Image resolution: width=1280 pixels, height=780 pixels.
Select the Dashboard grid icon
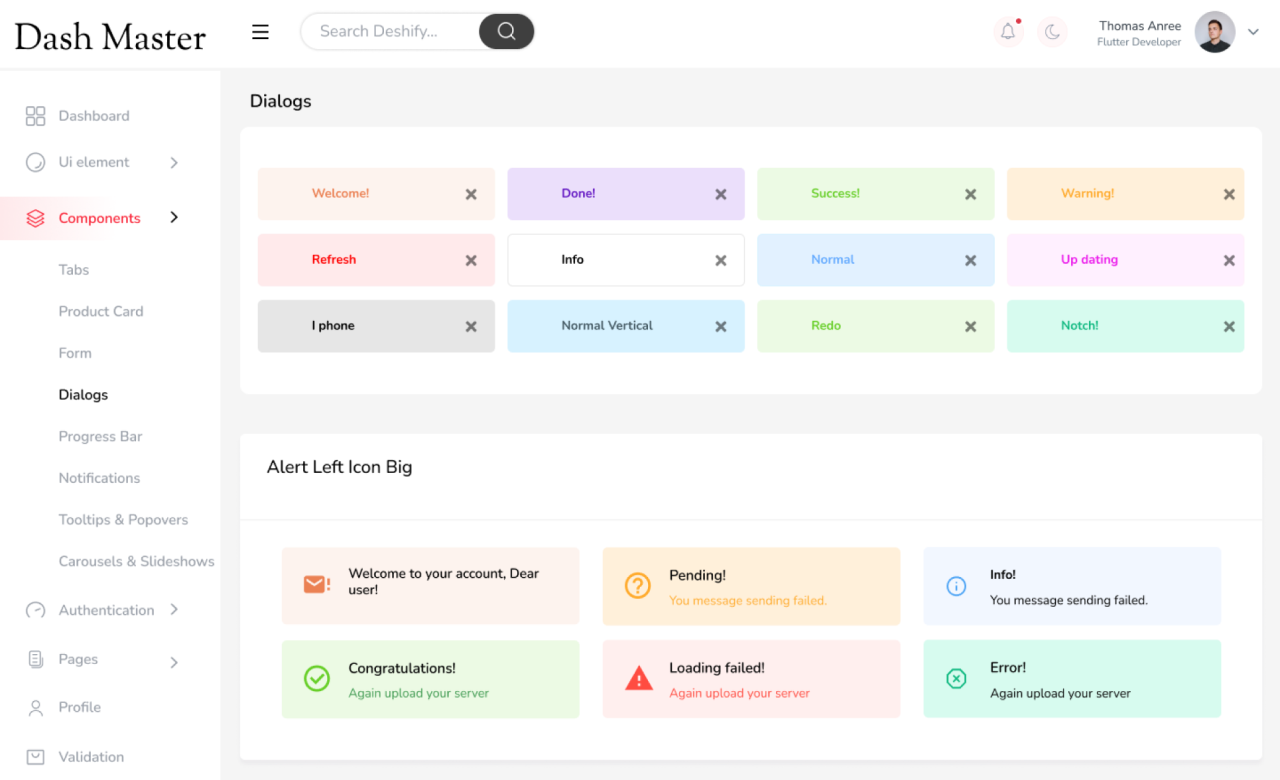[35, 115]
